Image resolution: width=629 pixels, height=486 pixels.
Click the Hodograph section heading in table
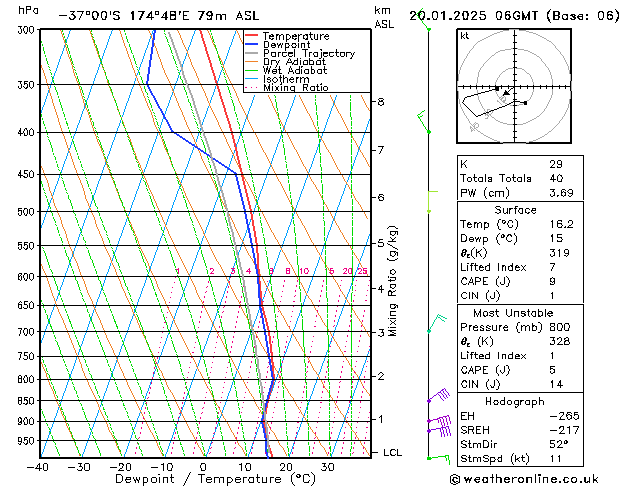[515, 402]
